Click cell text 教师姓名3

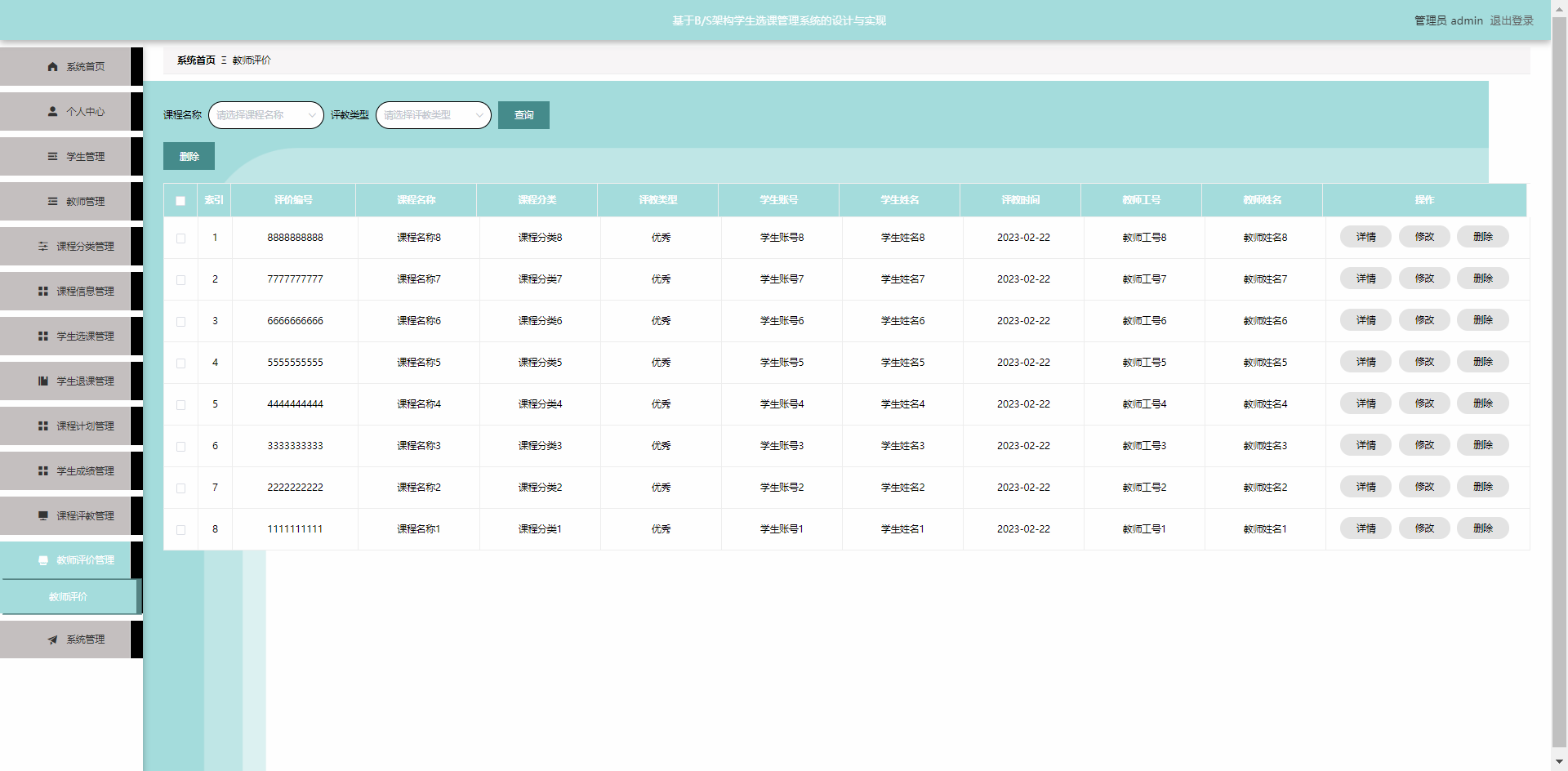(1265, 446)
